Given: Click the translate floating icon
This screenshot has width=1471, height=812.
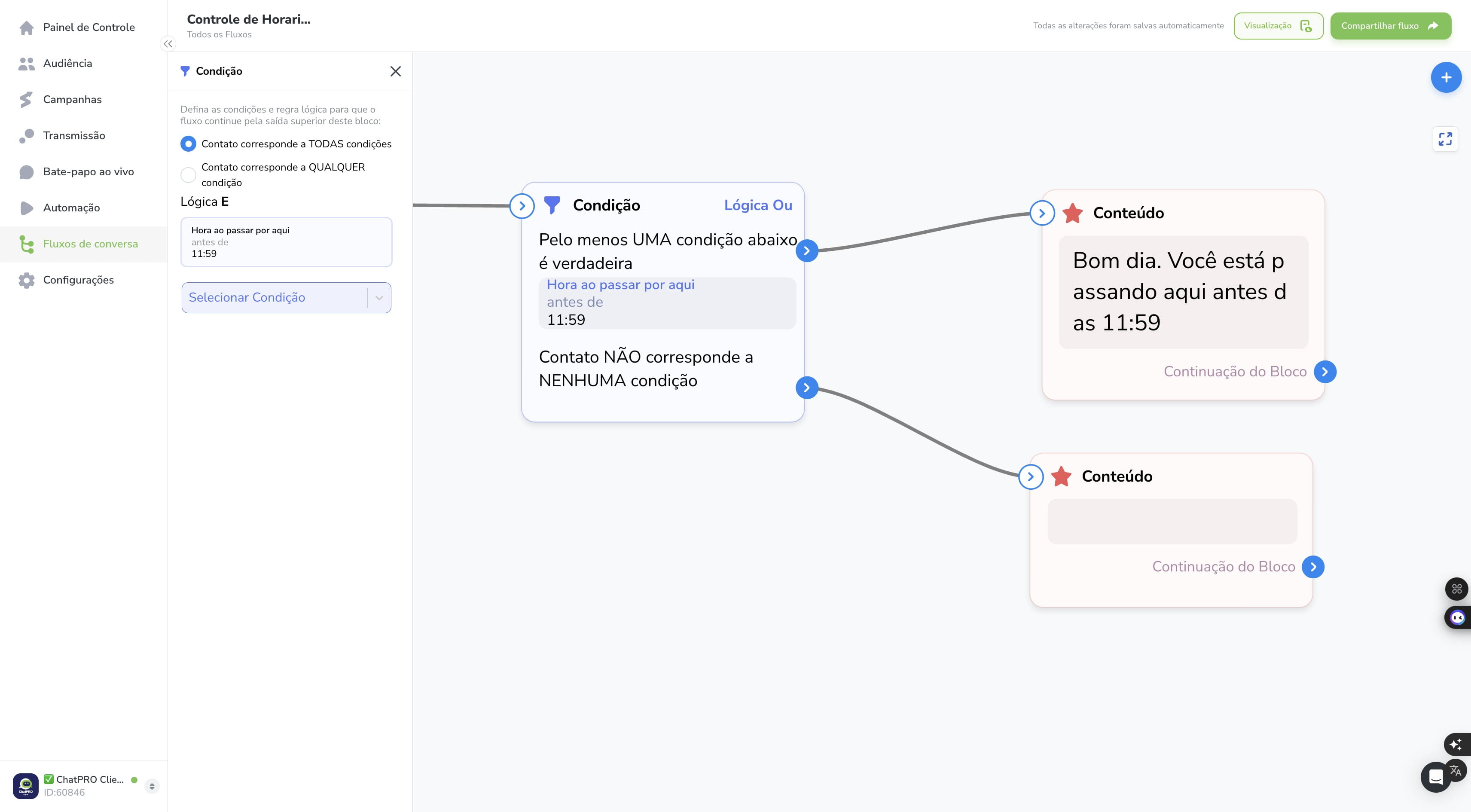Looking at the screenshot, I should point(1456,770).
